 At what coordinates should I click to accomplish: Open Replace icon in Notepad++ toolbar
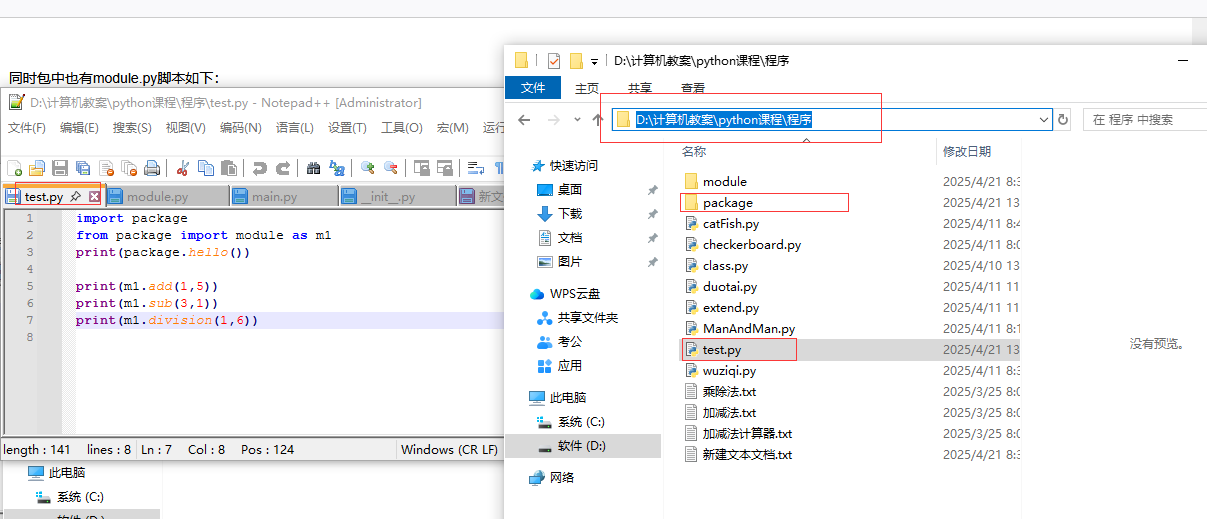click(337, 168)
